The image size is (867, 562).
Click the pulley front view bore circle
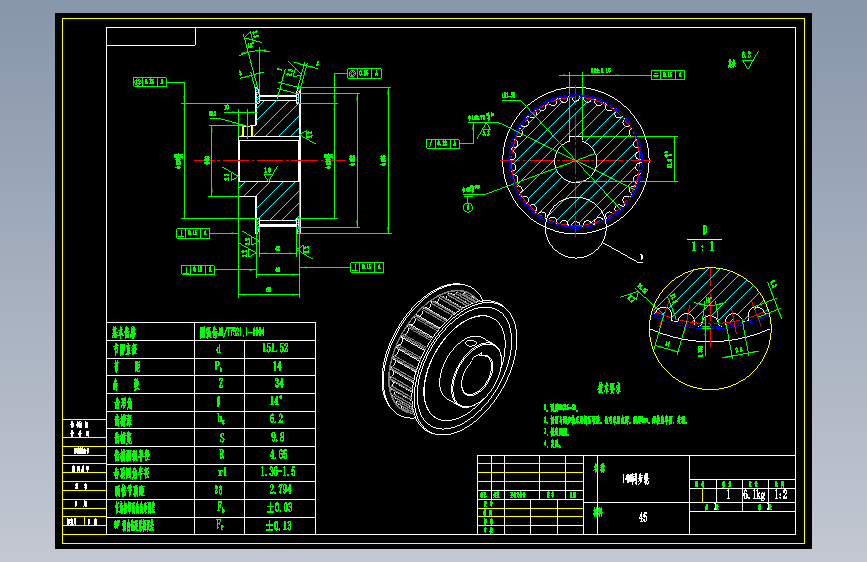[x=576, y=160]
